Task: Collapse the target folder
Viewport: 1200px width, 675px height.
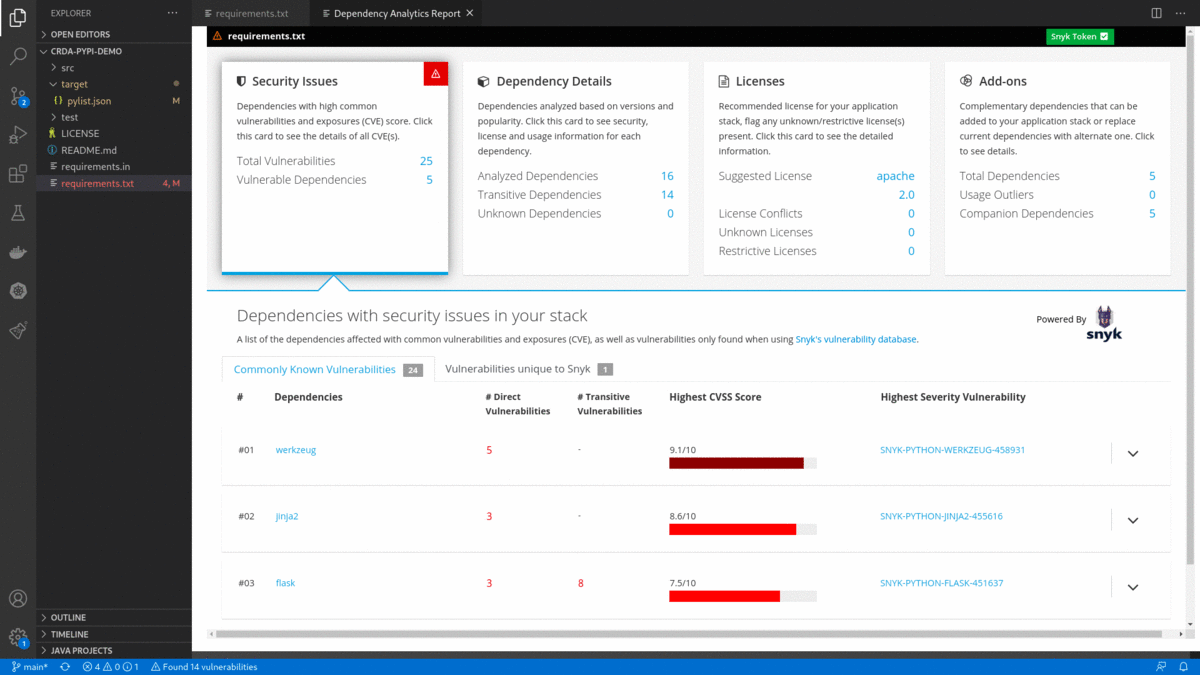Action: [114, 84]
